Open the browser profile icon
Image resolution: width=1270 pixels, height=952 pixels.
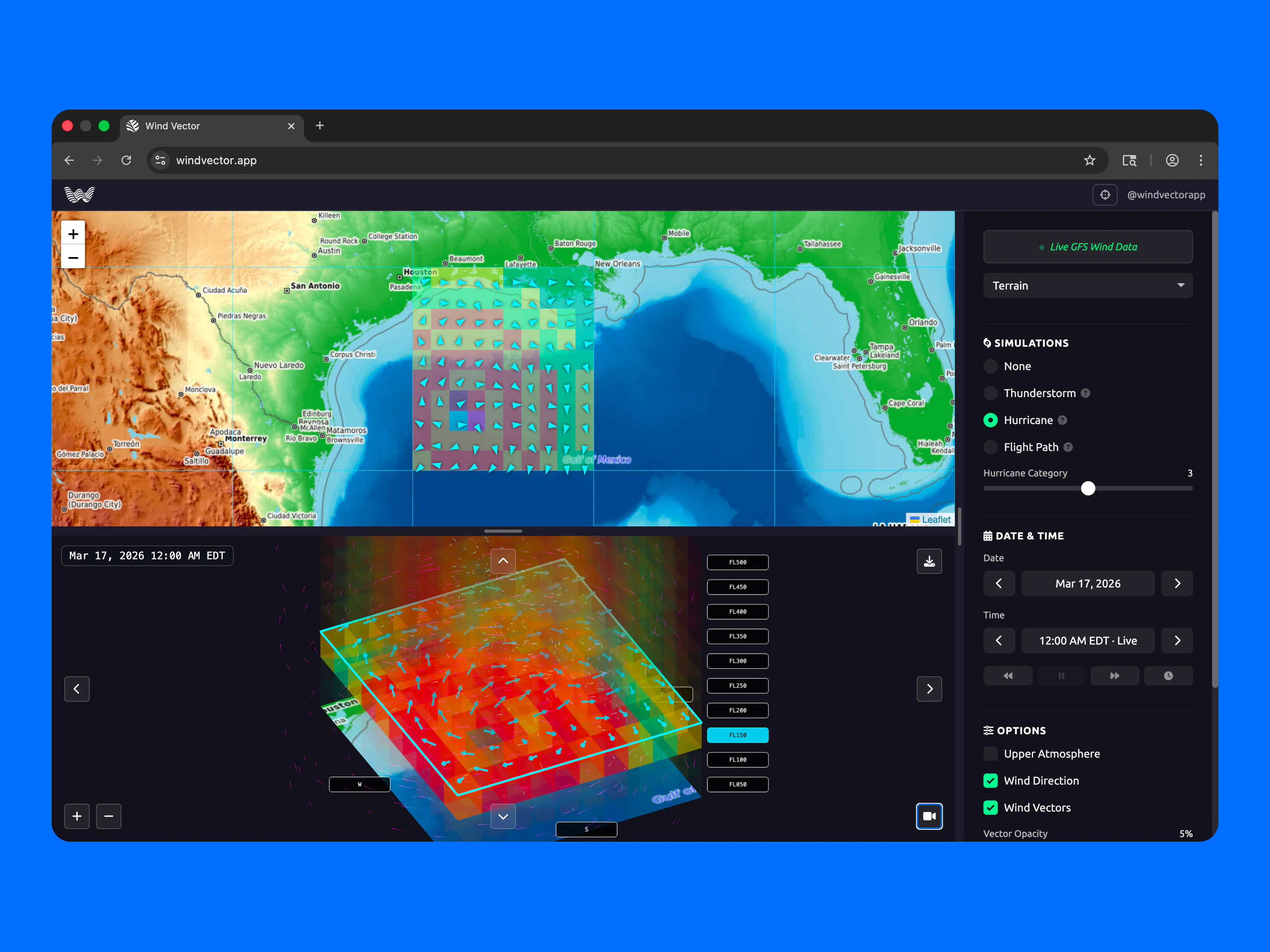coord(1172,160)
